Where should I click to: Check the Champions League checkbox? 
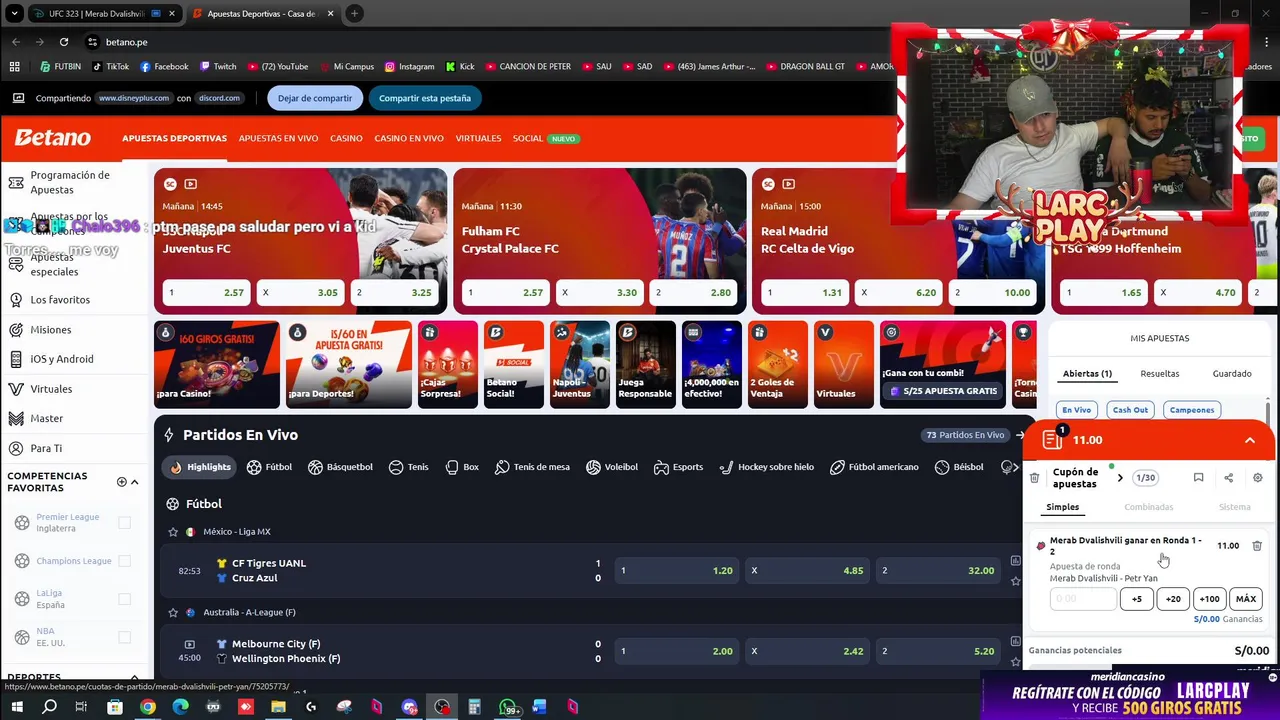click(x=124, y=561)
